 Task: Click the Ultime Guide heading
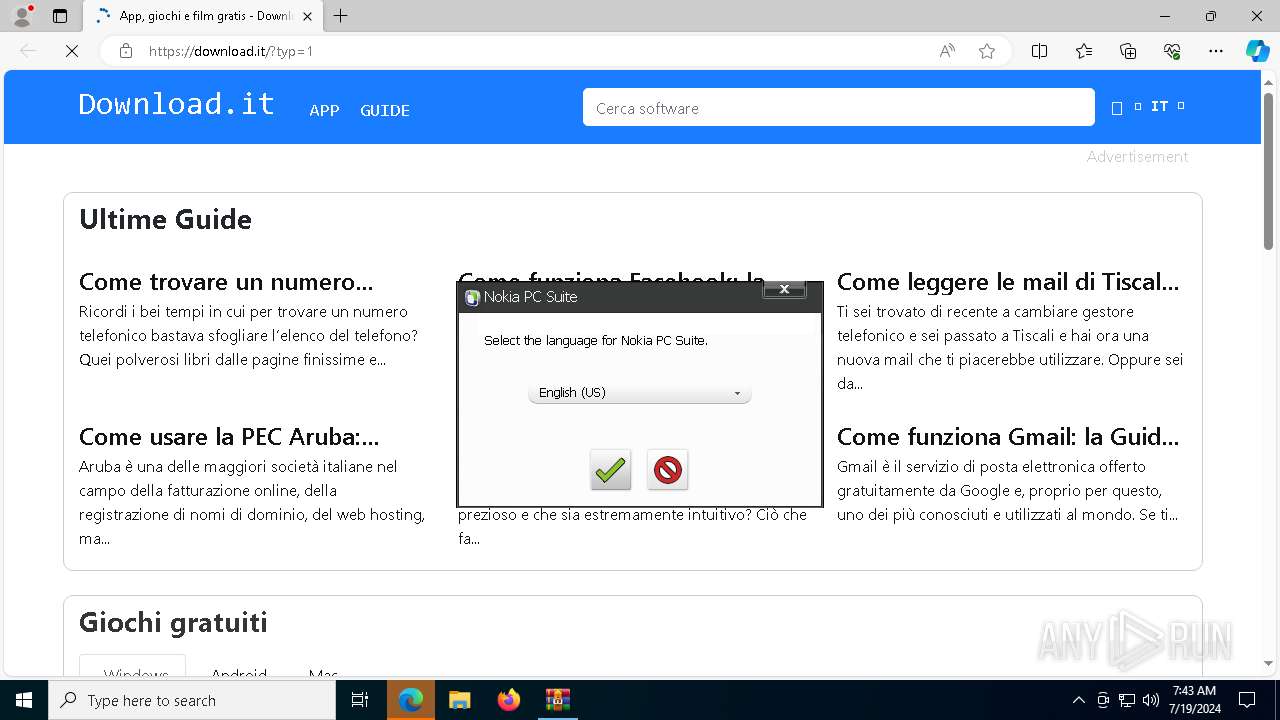(x=165, y=219)
